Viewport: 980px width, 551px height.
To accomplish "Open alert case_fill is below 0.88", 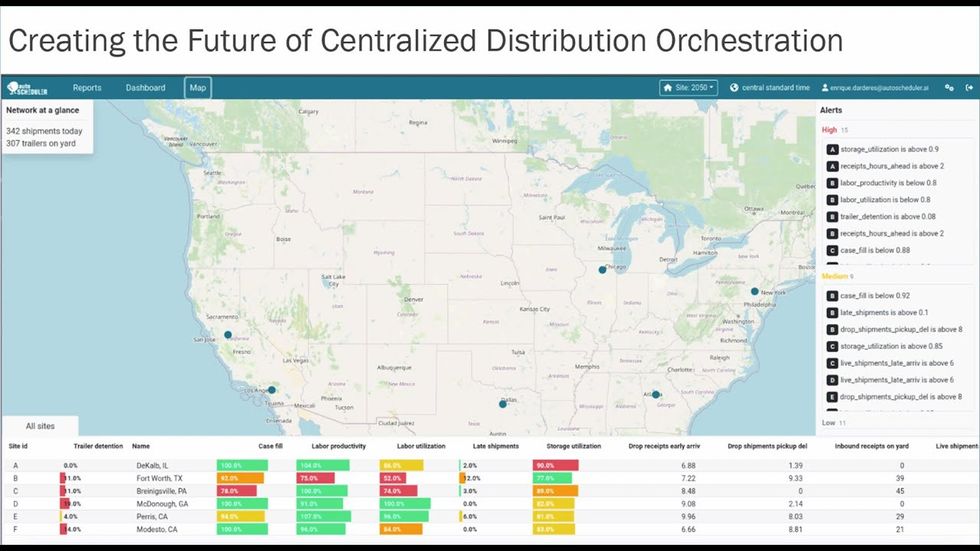I will click(875, 251).
